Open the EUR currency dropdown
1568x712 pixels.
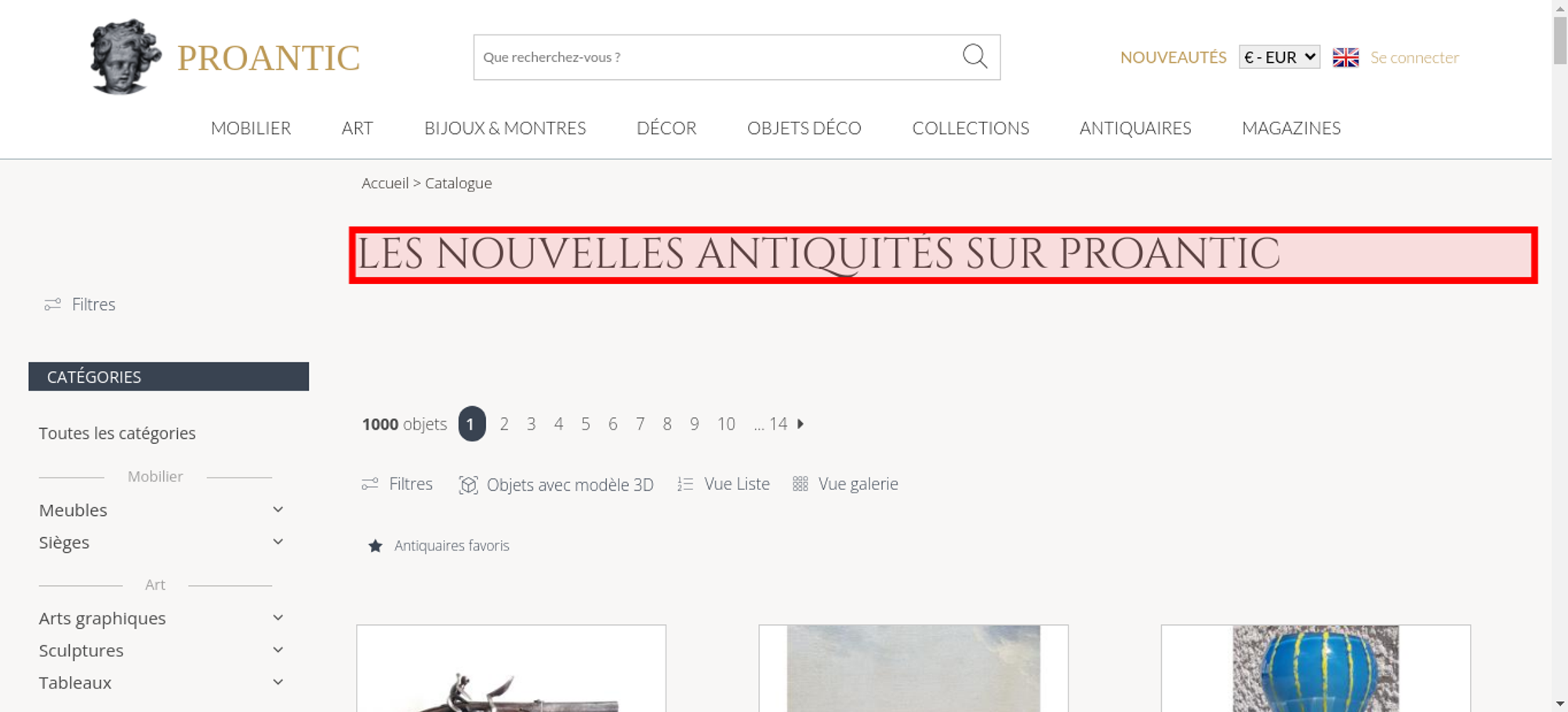(1279, 57)
